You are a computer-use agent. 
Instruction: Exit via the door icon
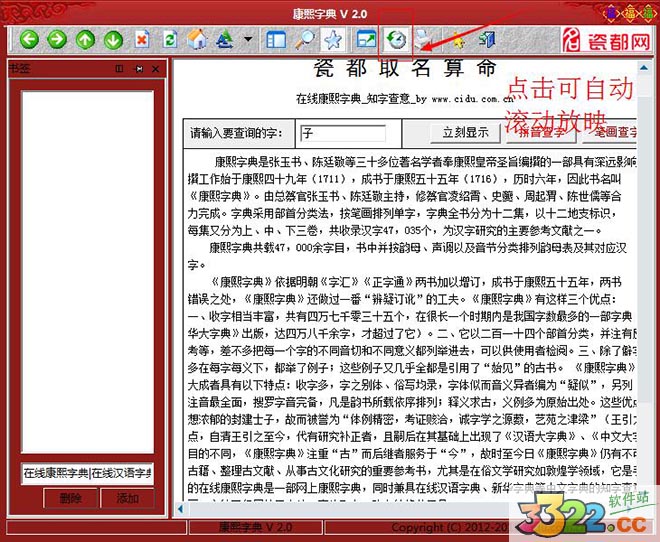coord(486,40)
